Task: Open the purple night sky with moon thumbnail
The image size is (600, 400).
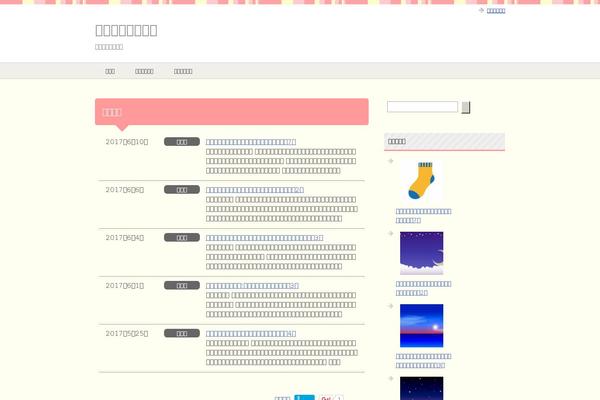Action: tap(421, 253)
